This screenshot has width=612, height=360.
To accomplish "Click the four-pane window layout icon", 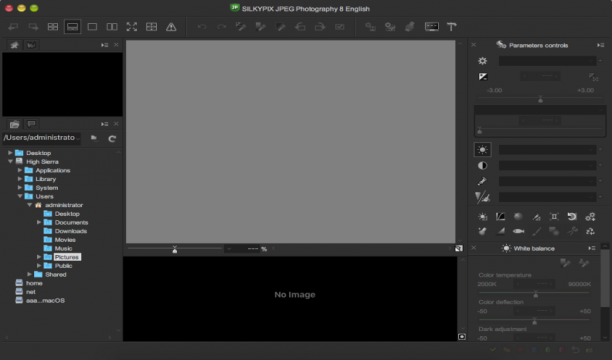I will click(151, 27).
